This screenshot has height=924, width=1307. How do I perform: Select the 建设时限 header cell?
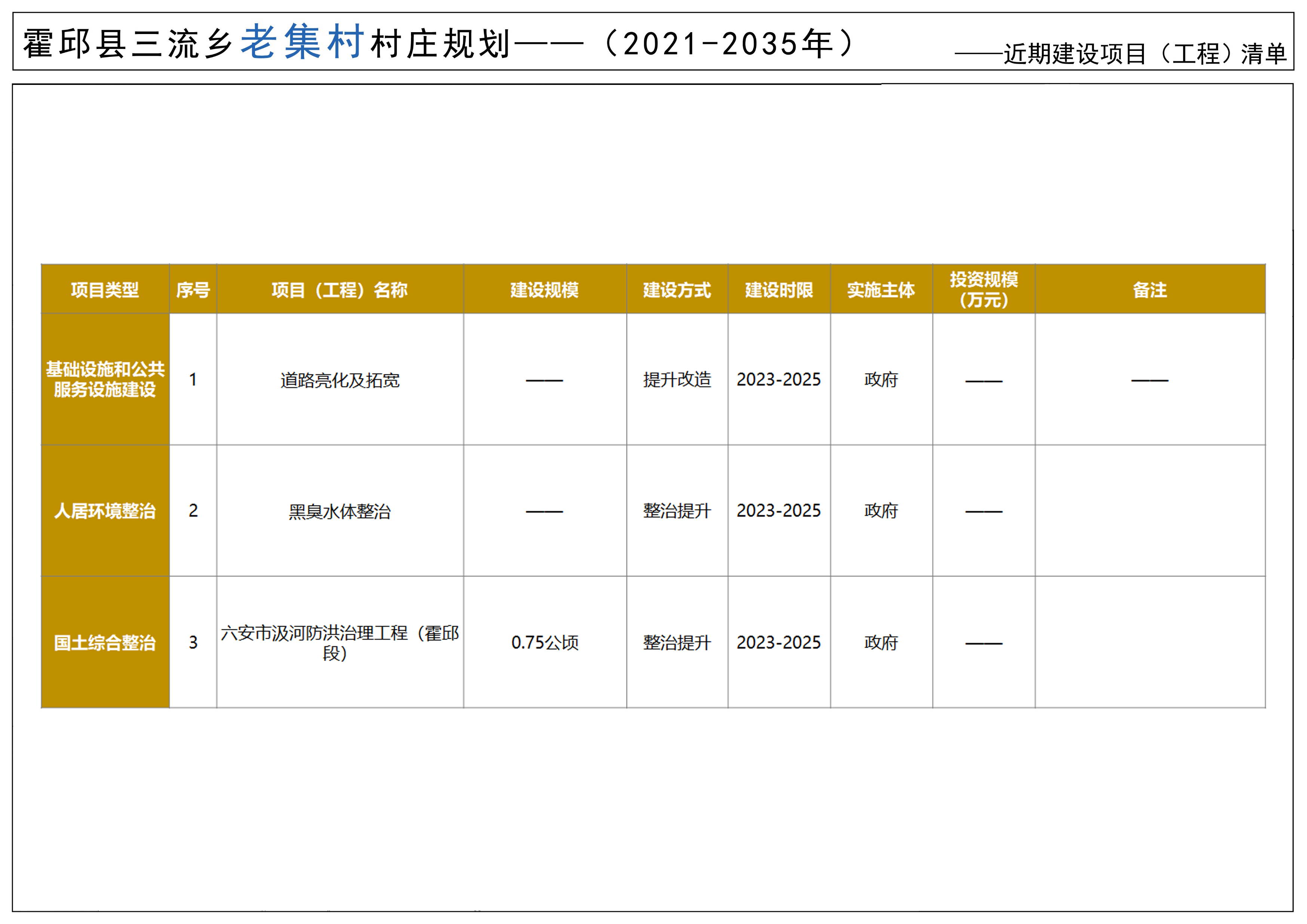pos(779,290)
